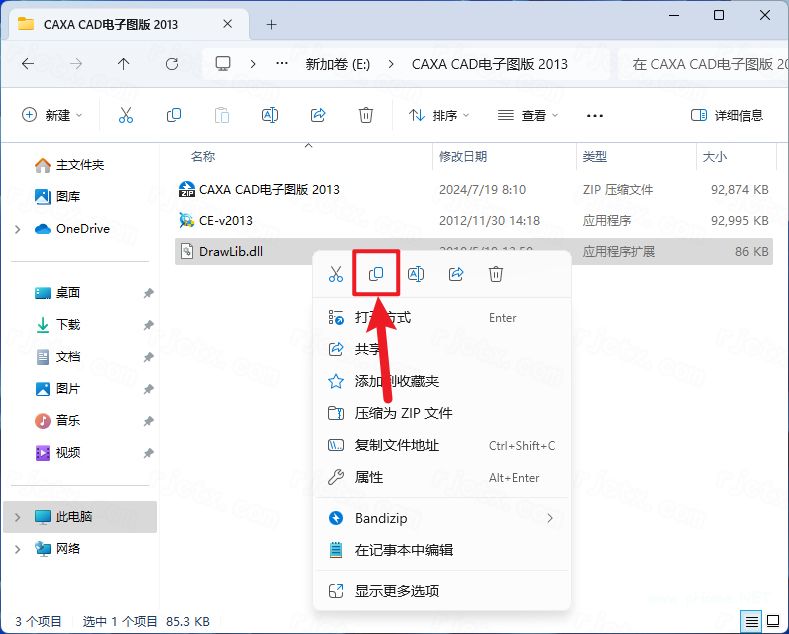
Task: Click the chevron after the PC icon in the address bar
Action: 253,64
